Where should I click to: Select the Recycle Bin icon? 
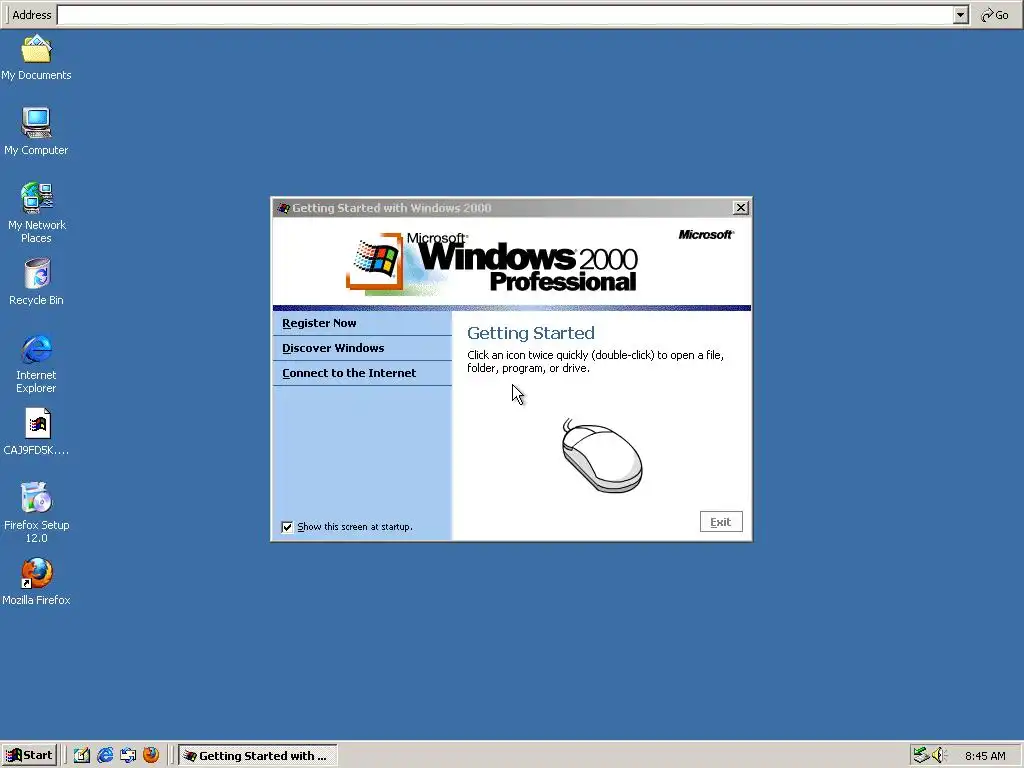[37, 283]
